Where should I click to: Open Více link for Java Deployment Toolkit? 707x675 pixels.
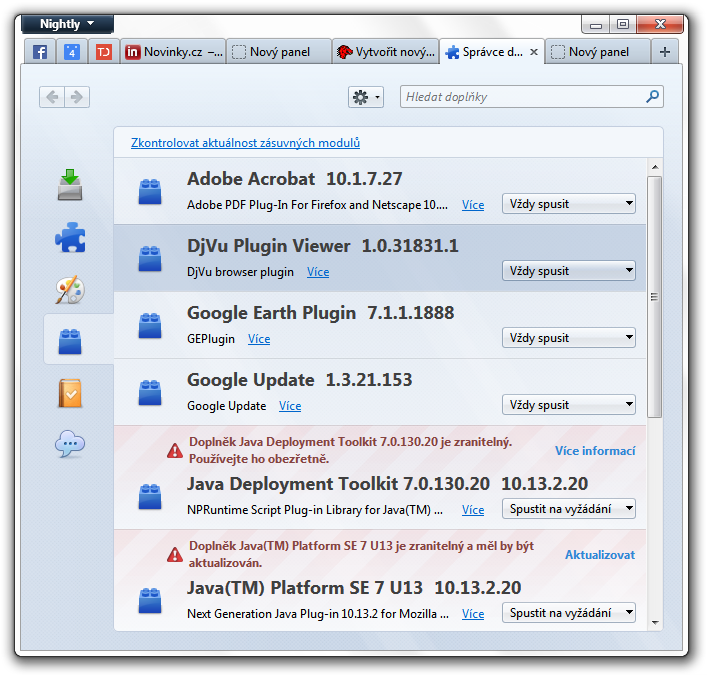coord(473,510)
